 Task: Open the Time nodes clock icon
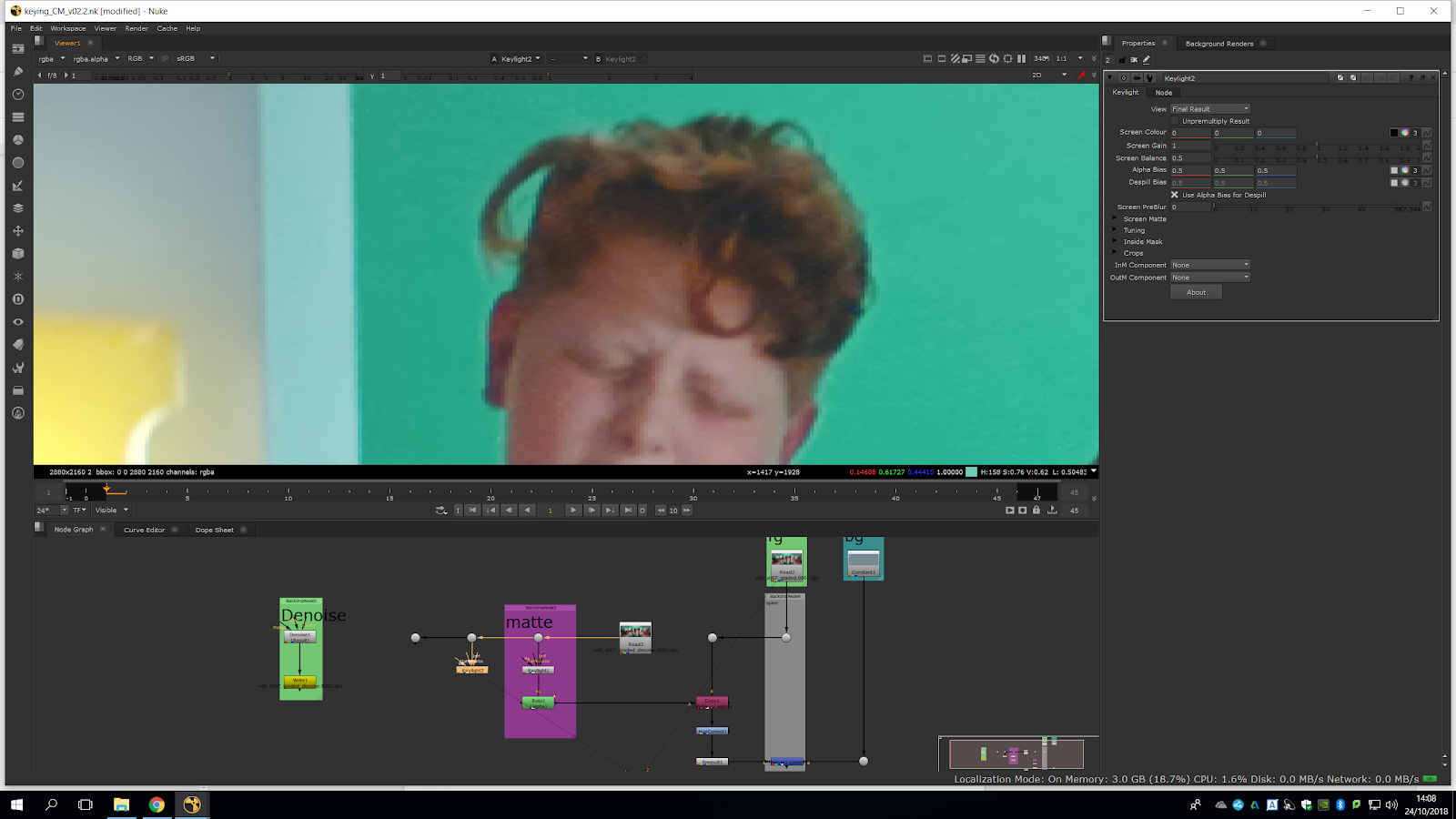18,95
